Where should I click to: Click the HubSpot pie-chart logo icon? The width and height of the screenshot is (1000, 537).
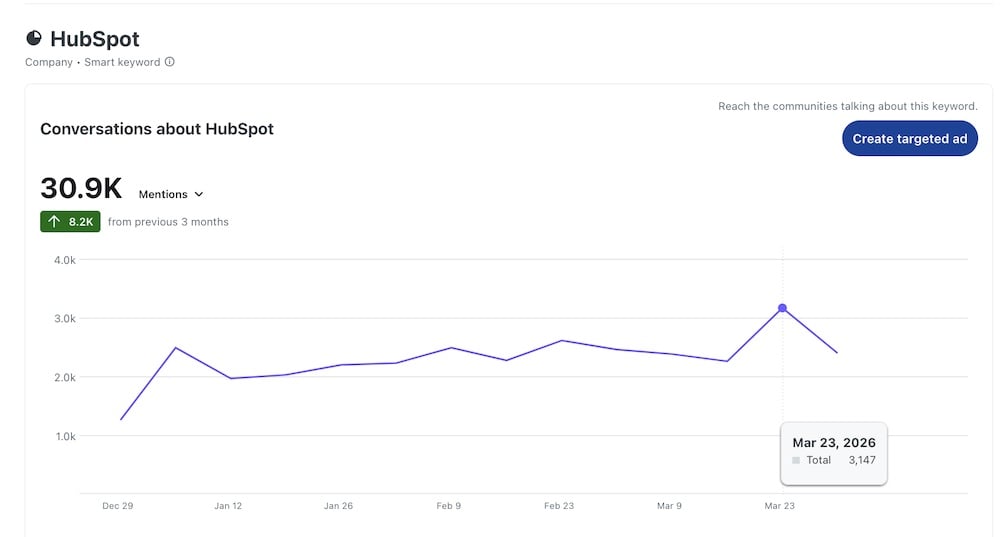coord(34,39)
